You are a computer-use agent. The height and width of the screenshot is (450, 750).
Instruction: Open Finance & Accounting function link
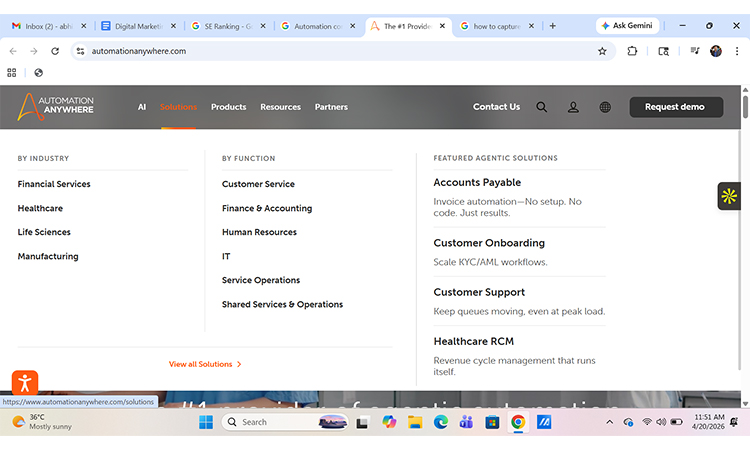tap(267, 209)
